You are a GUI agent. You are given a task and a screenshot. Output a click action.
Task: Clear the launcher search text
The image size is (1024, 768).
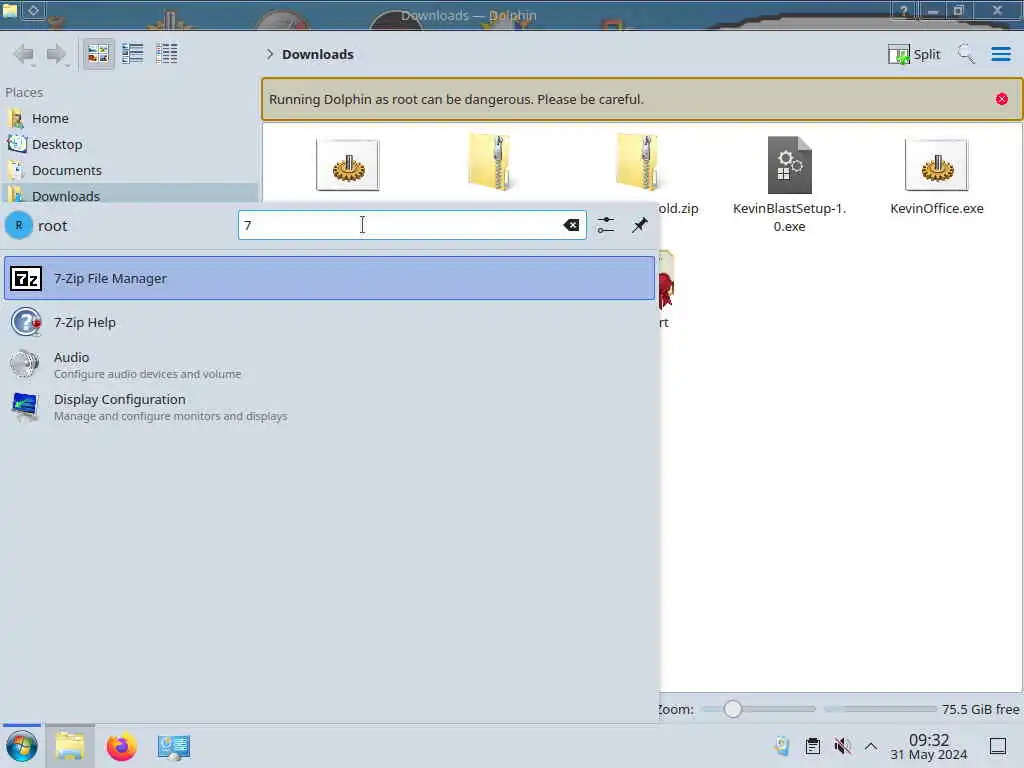[x=571, y=225]
